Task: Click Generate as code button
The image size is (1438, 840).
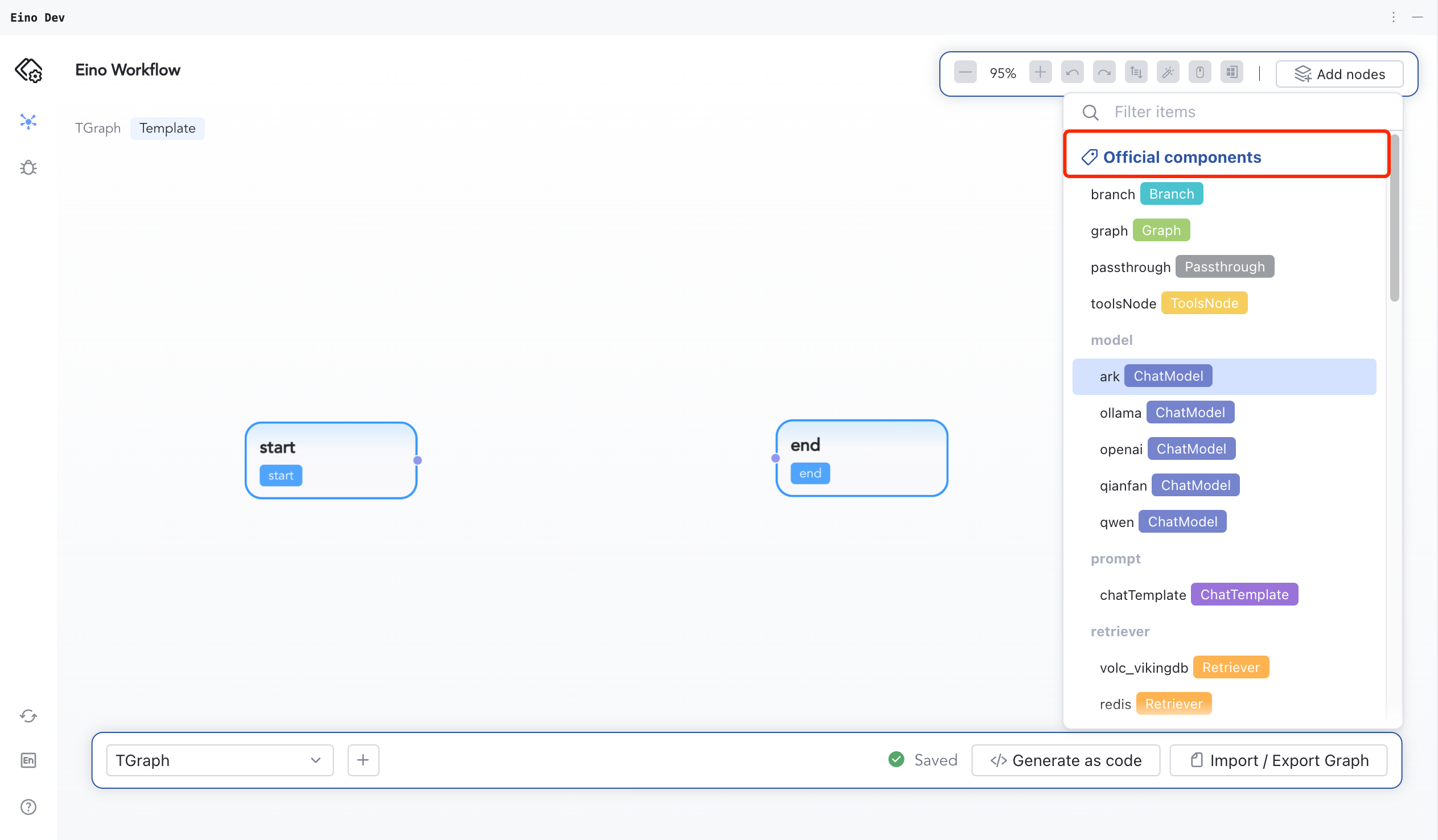Action: (1065, 760)
